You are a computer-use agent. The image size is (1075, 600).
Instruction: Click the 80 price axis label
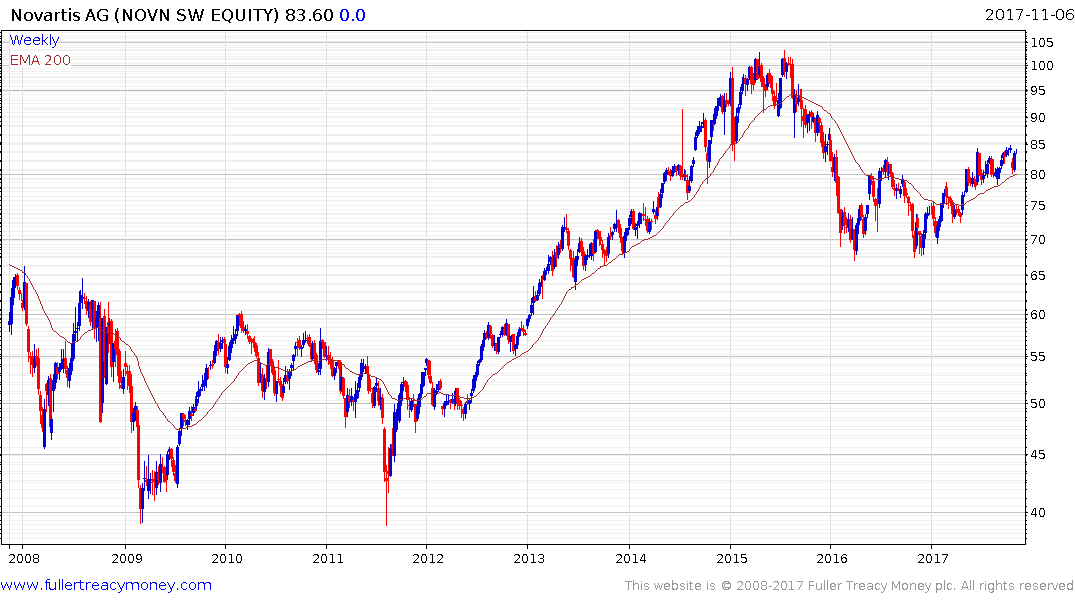pos(1038,175)
